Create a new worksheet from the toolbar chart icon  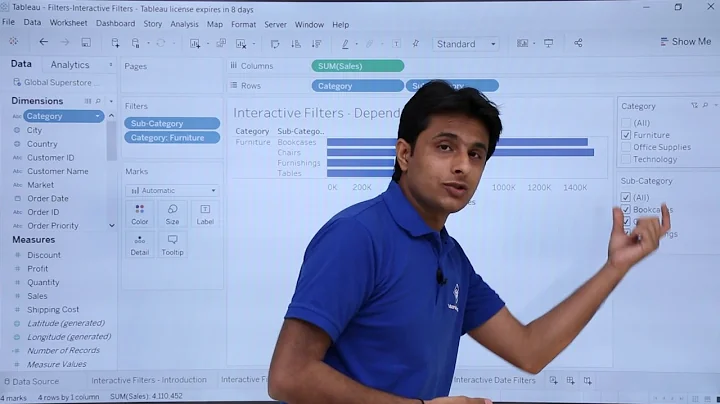point(195,44)
